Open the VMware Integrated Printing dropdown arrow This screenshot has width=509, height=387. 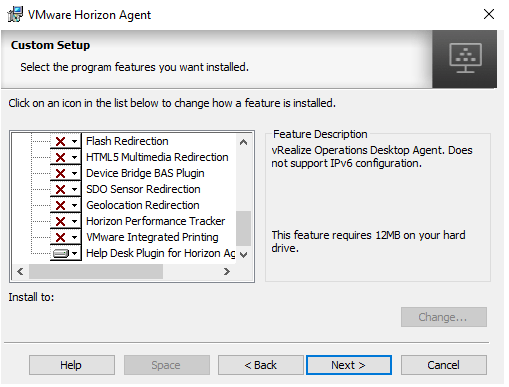pyautogui.click(x=75, y=237)
